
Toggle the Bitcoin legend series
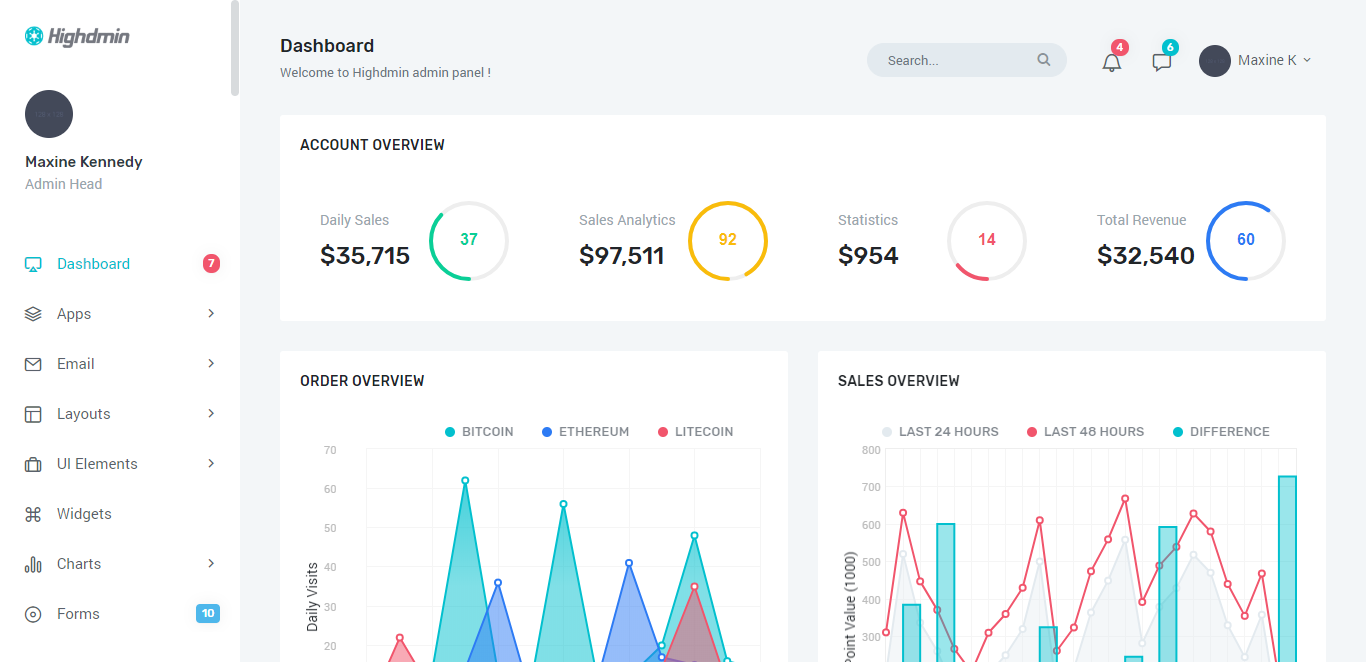tap(479, 432)
